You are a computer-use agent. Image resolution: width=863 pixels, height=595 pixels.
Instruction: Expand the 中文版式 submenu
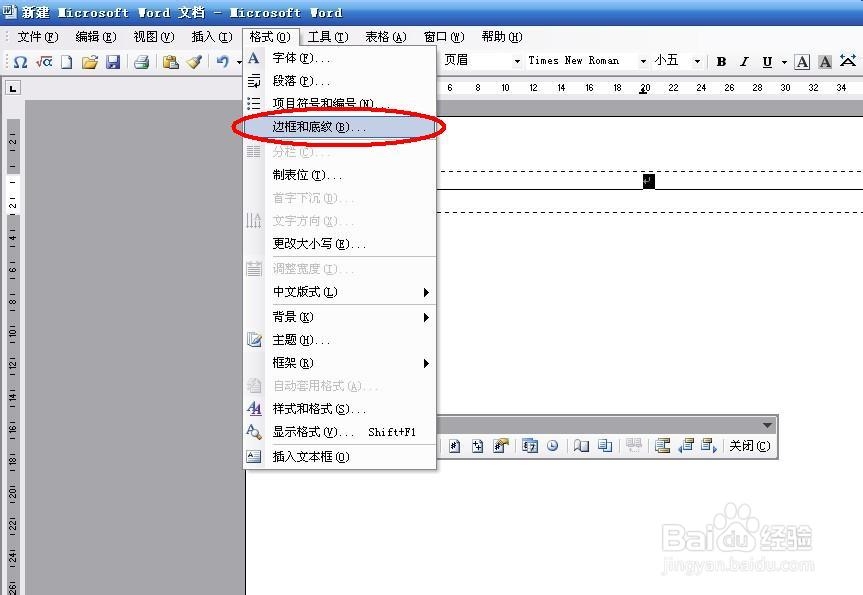(340, 292)
